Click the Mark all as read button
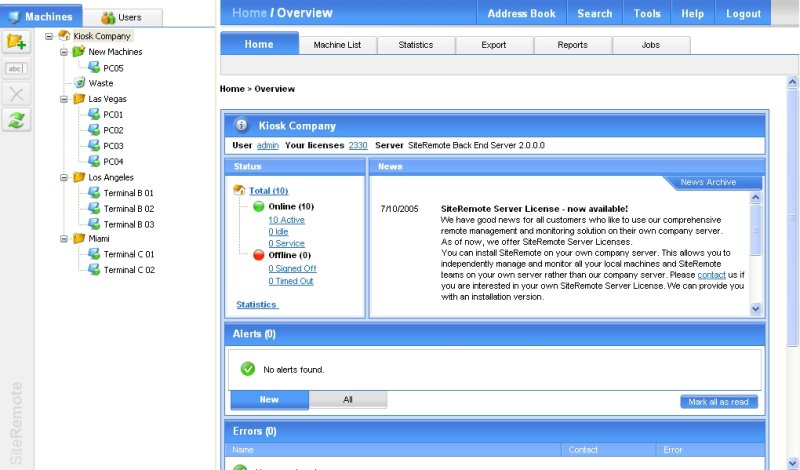Viewport: 800px width, 470px height. click(x=718, y=402)
